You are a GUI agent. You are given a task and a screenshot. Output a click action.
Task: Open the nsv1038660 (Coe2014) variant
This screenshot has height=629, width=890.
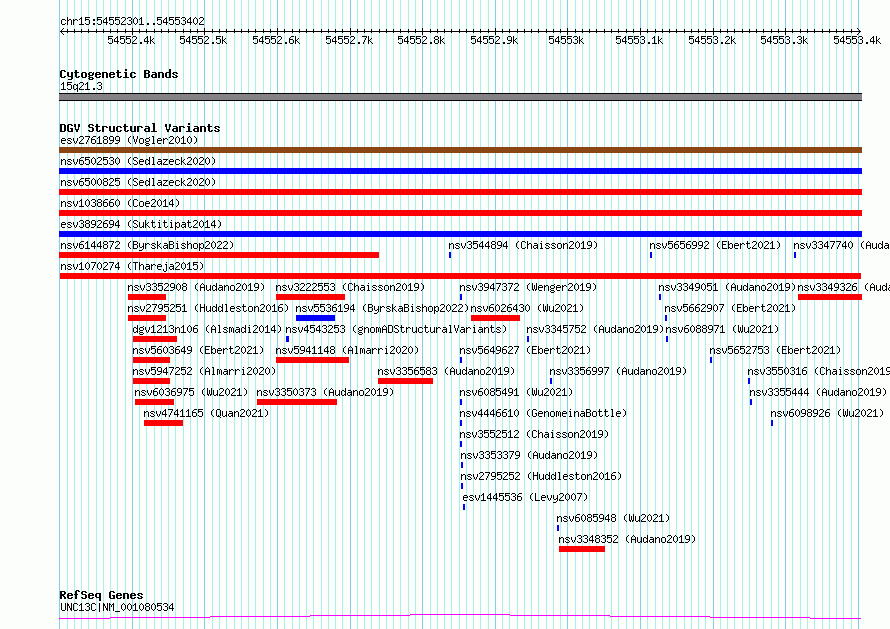coord(120,203)
